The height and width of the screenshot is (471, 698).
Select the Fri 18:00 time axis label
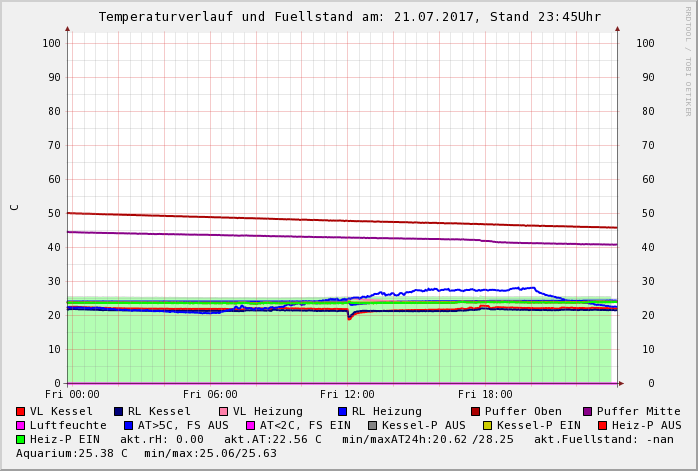485,395
